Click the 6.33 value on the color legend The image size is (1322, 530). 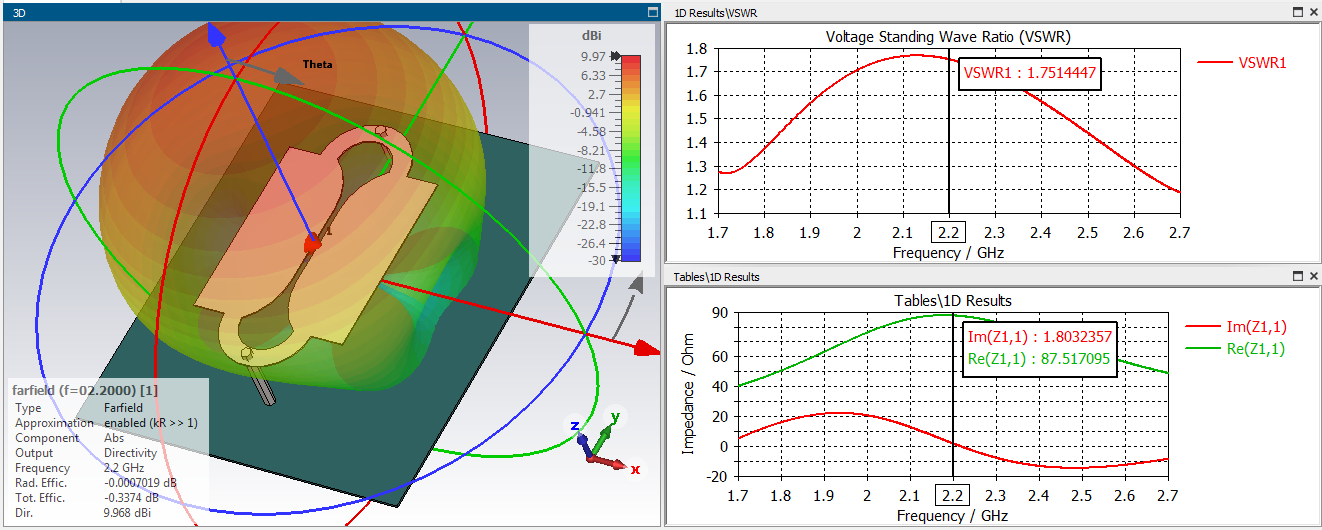594,76
